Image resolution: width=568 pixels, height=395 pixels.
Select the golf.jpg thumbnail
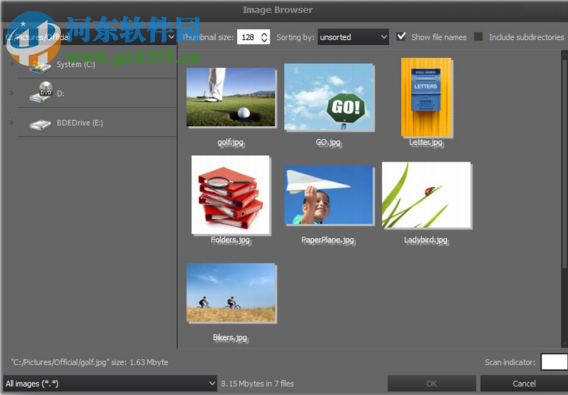coord(231,97)
